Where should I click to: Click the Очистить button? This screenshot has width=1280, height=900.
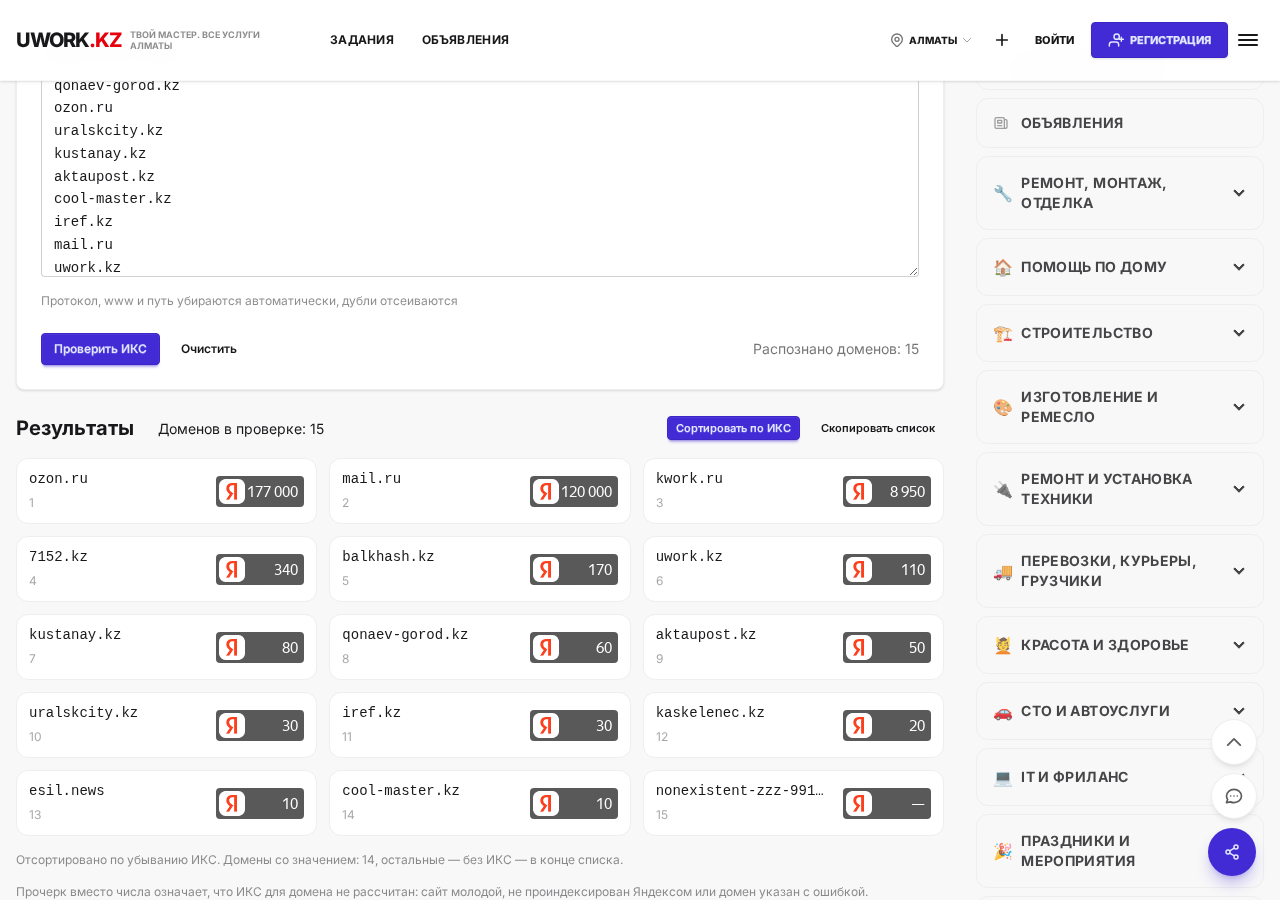[209, 349]
